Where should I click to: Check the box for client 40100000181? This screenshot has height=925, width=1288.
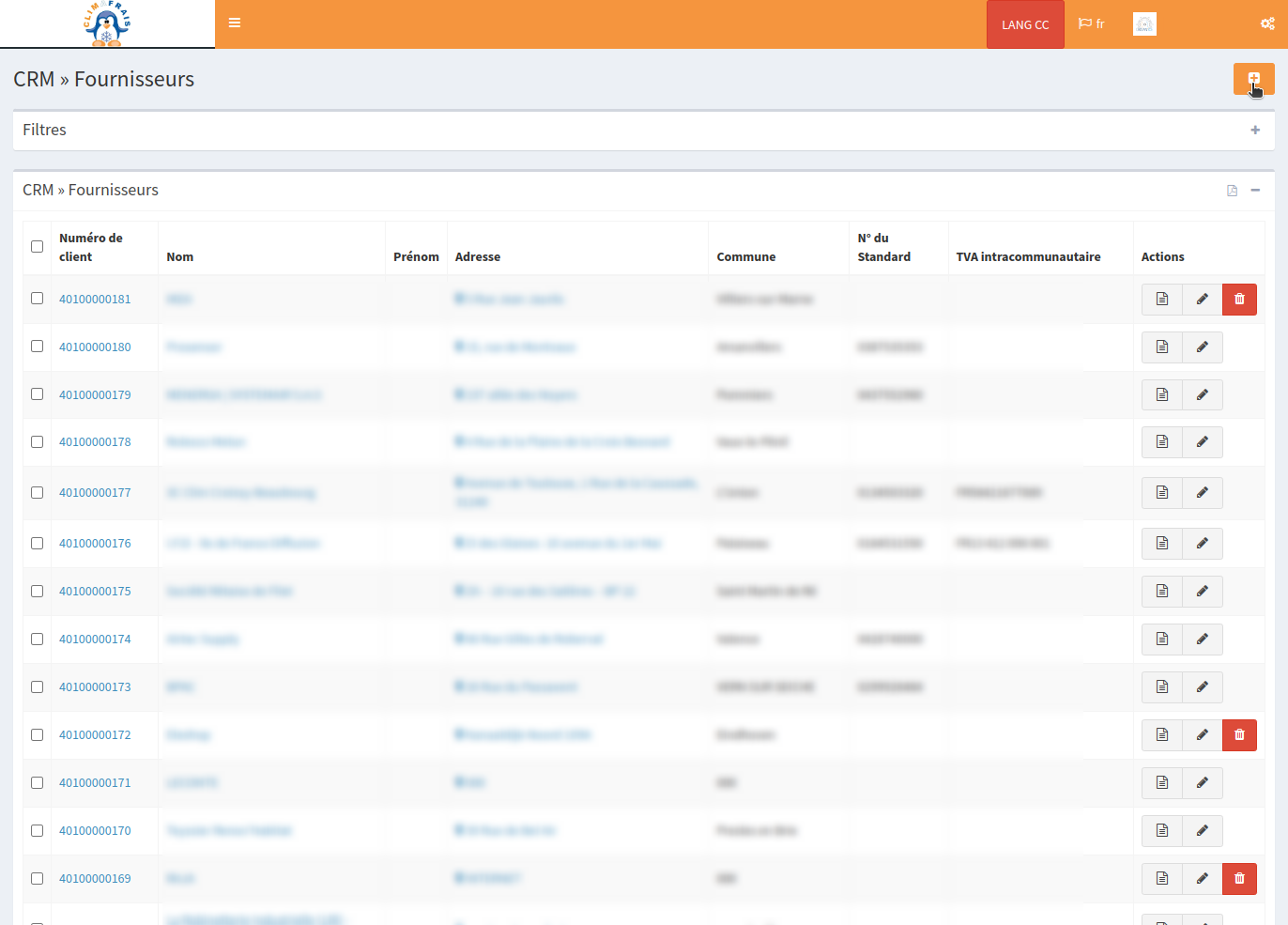pos(37,299)
